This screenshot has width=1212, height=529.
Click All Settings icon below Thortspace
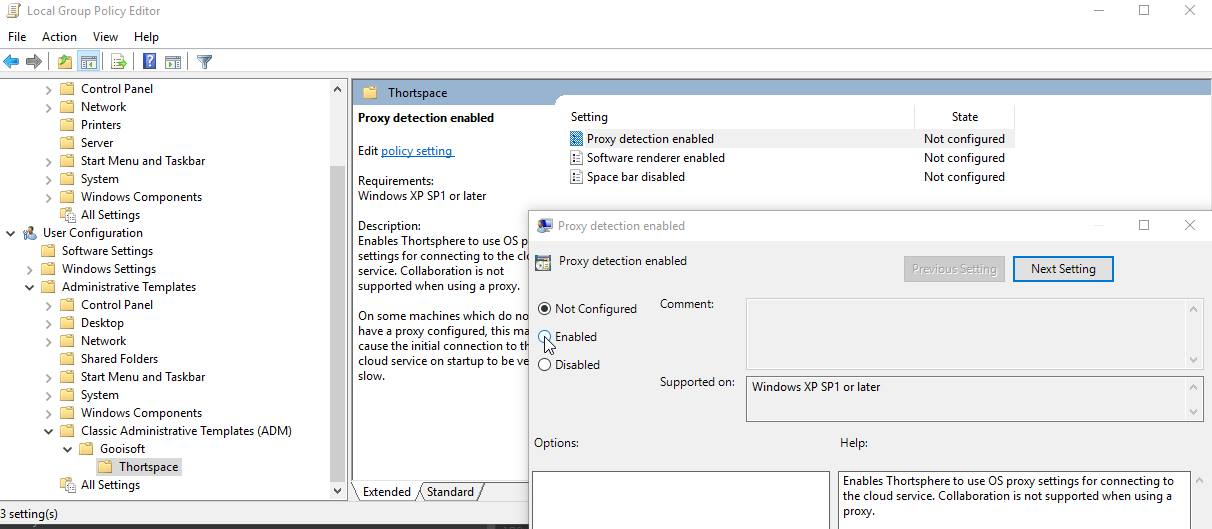(x=68, y=485)
